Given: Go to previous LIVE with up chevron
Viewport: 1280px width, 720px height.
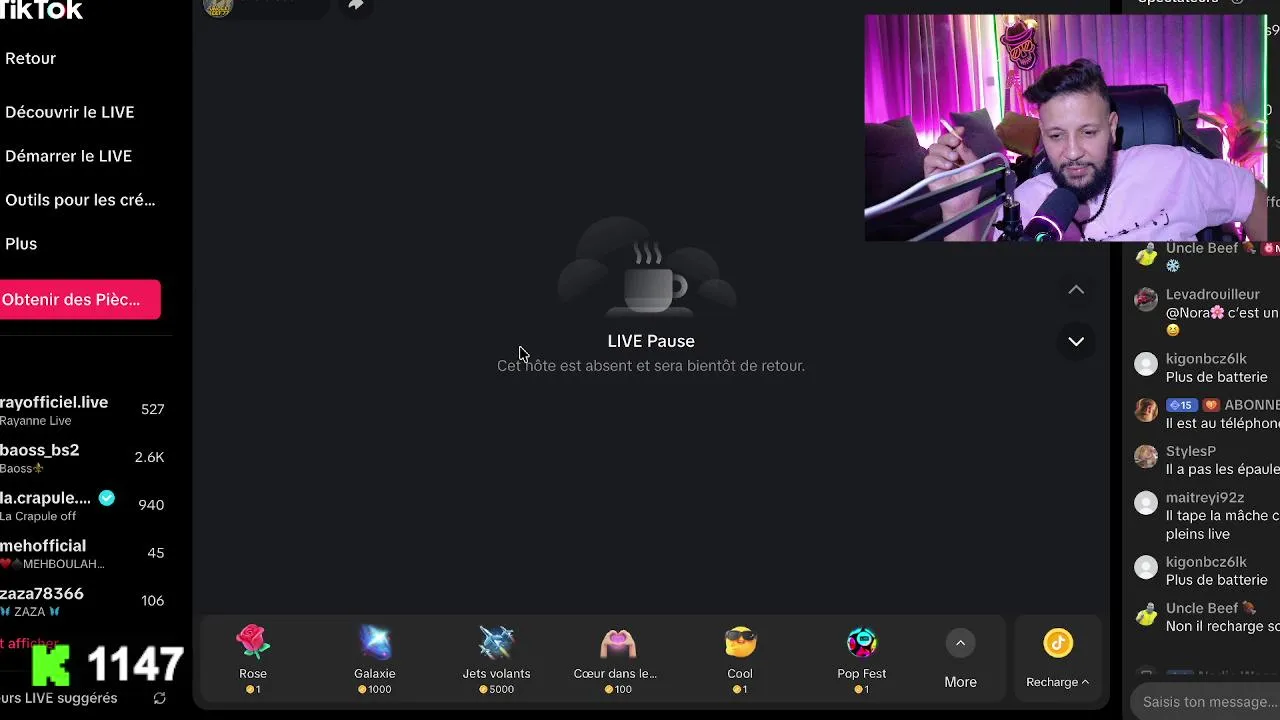Looking at the screenshot, I should [1076, 290].
